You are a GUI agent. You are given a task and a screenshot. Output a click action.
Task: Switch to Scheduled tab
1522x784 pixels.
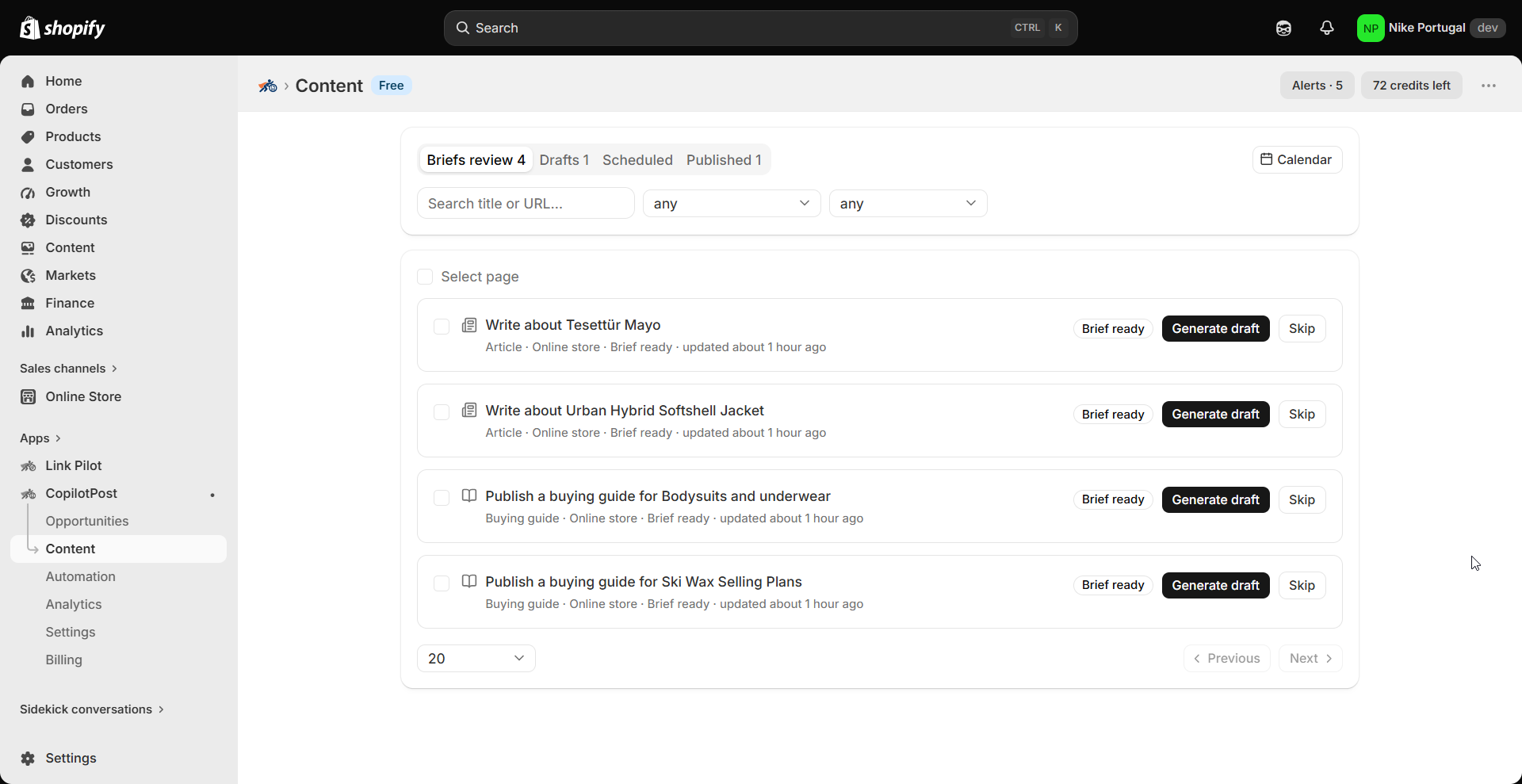637,160
